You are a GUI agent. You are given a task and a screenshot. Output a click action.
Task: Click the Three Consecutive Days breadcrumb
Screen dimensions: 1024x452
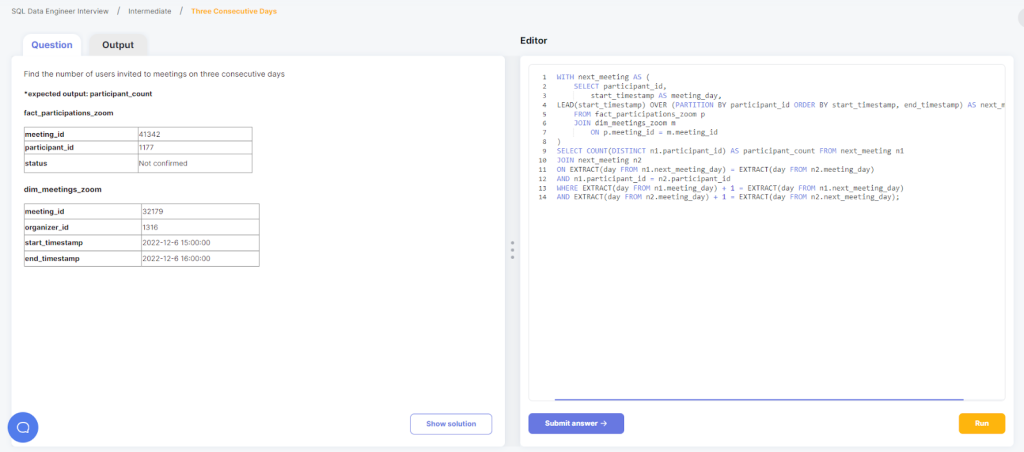235,11
